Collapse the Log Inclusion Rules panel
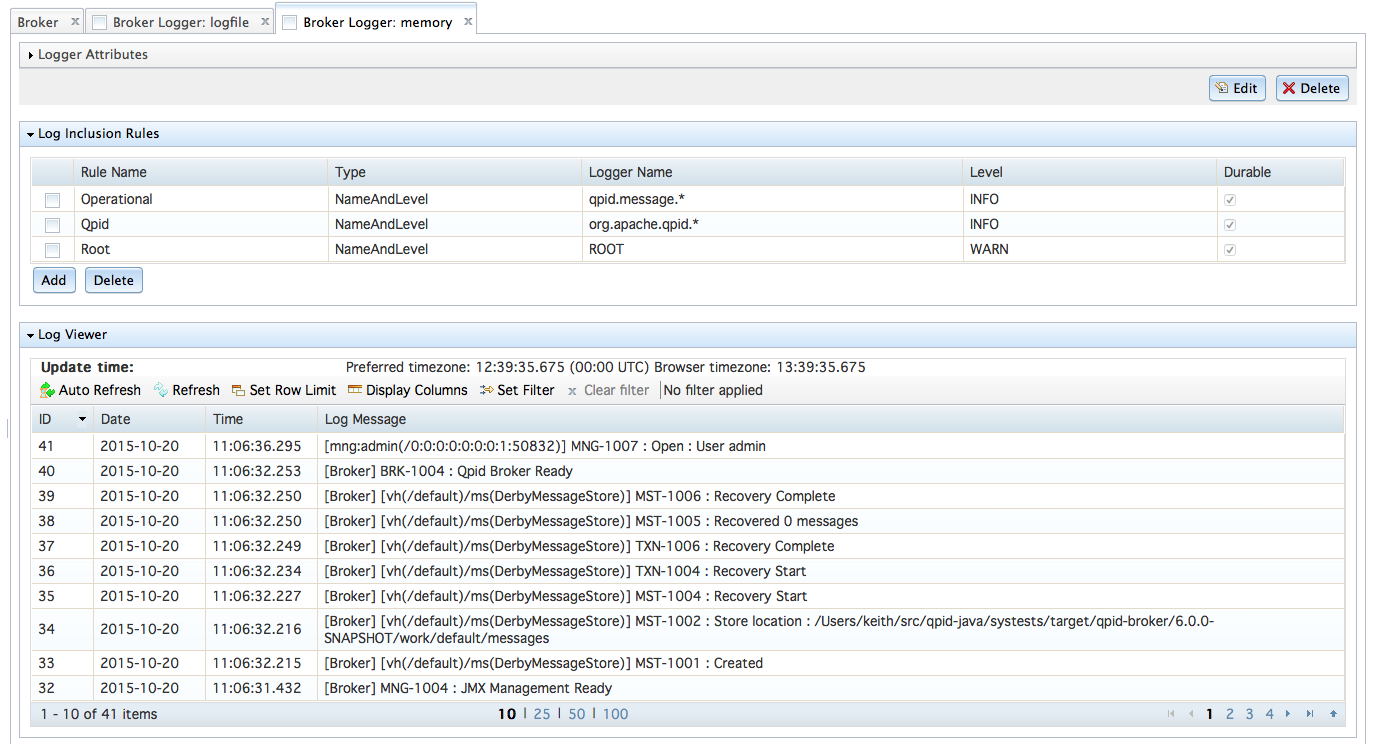Image resolution: width=1382 pixels, height=744 pixels. click(x=31, y=134)
